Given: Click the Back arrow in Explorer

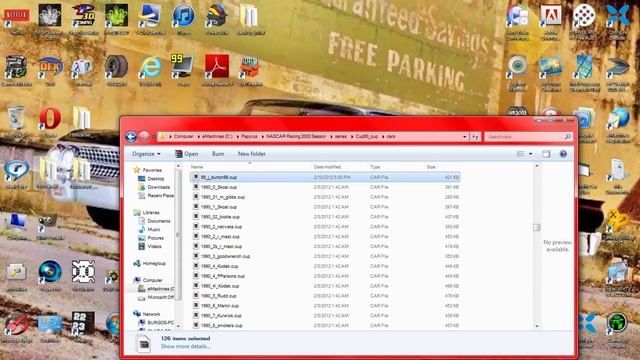Looking at the screenshot, I should coord(131,137).
